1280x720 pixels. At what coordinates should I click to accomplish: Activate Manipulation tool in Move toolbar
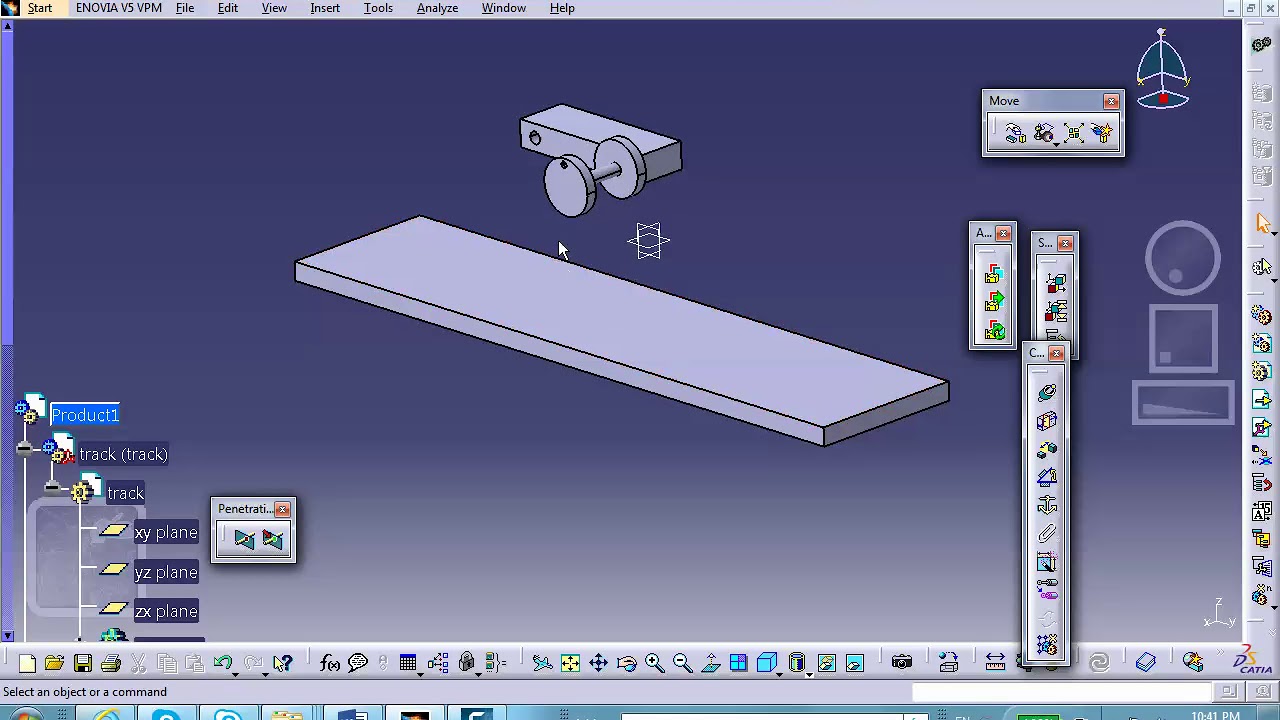(1015, 133)
